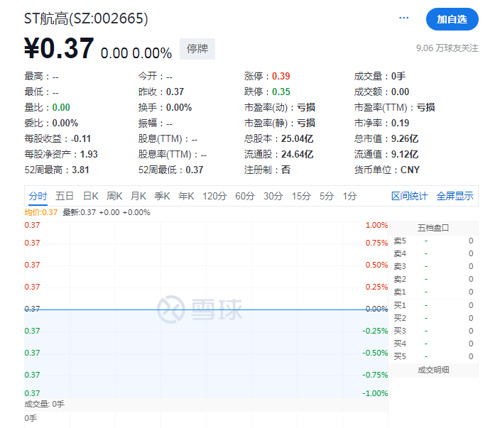
Task: Click the 注册制 否 value
Action: 286,170
